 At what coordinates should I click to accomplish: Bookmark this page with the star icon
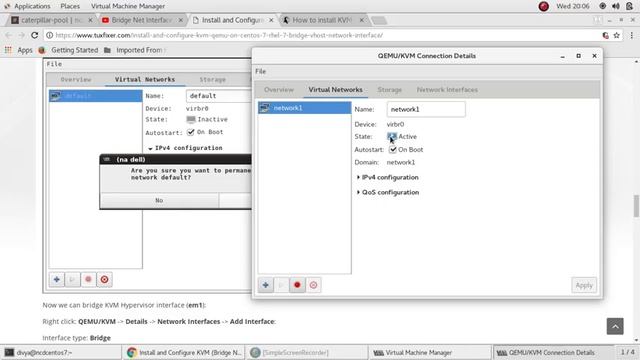[616, 36]
